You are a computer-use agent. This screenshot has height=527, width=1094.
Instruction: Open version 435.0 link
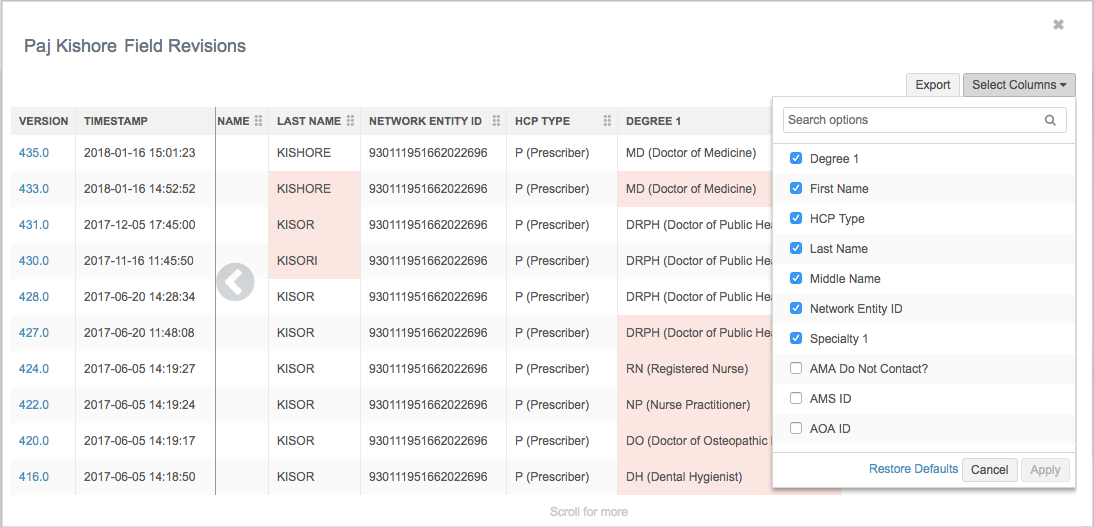coord(34,153)
